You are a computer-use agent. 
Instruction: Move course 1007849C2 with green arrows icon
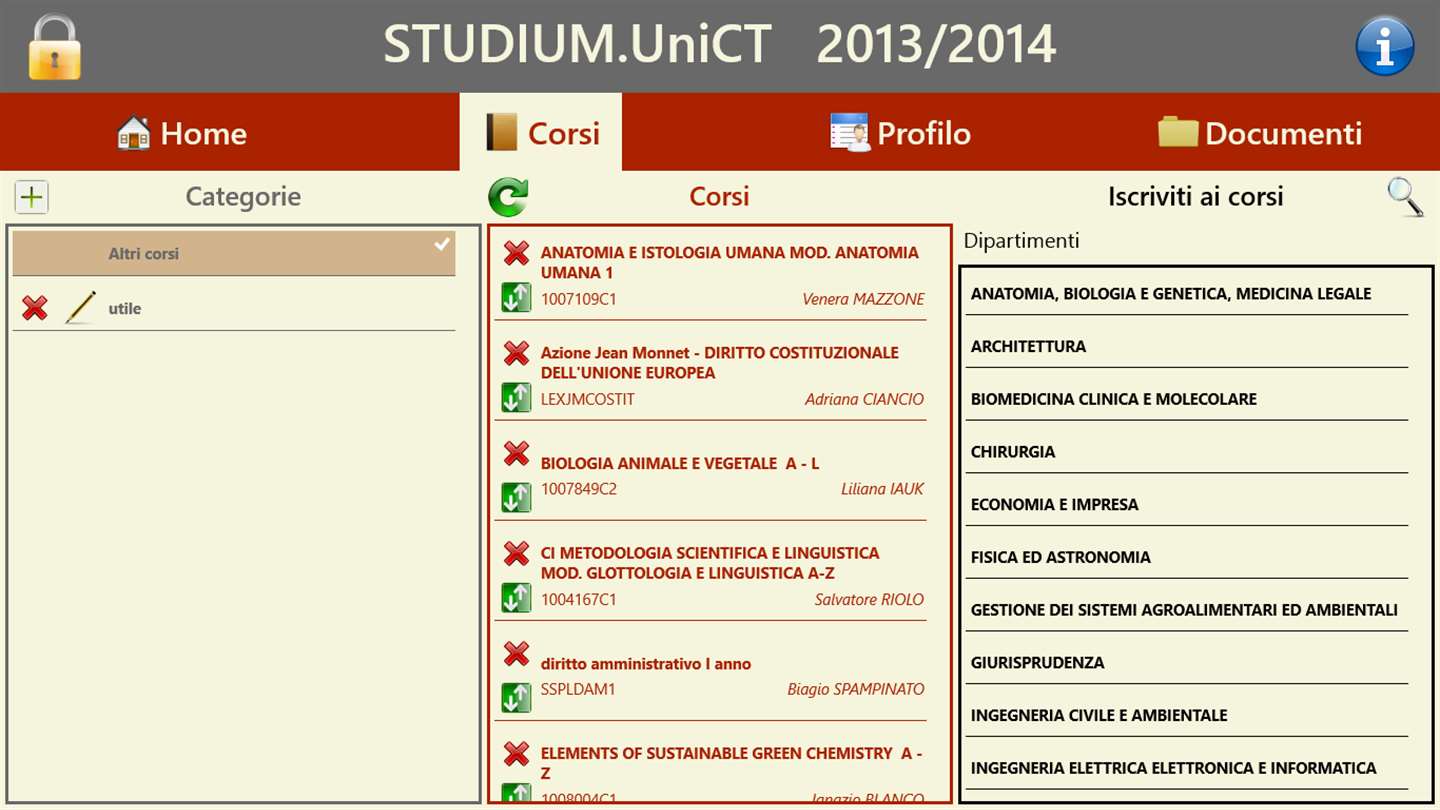tap(516, 498)
